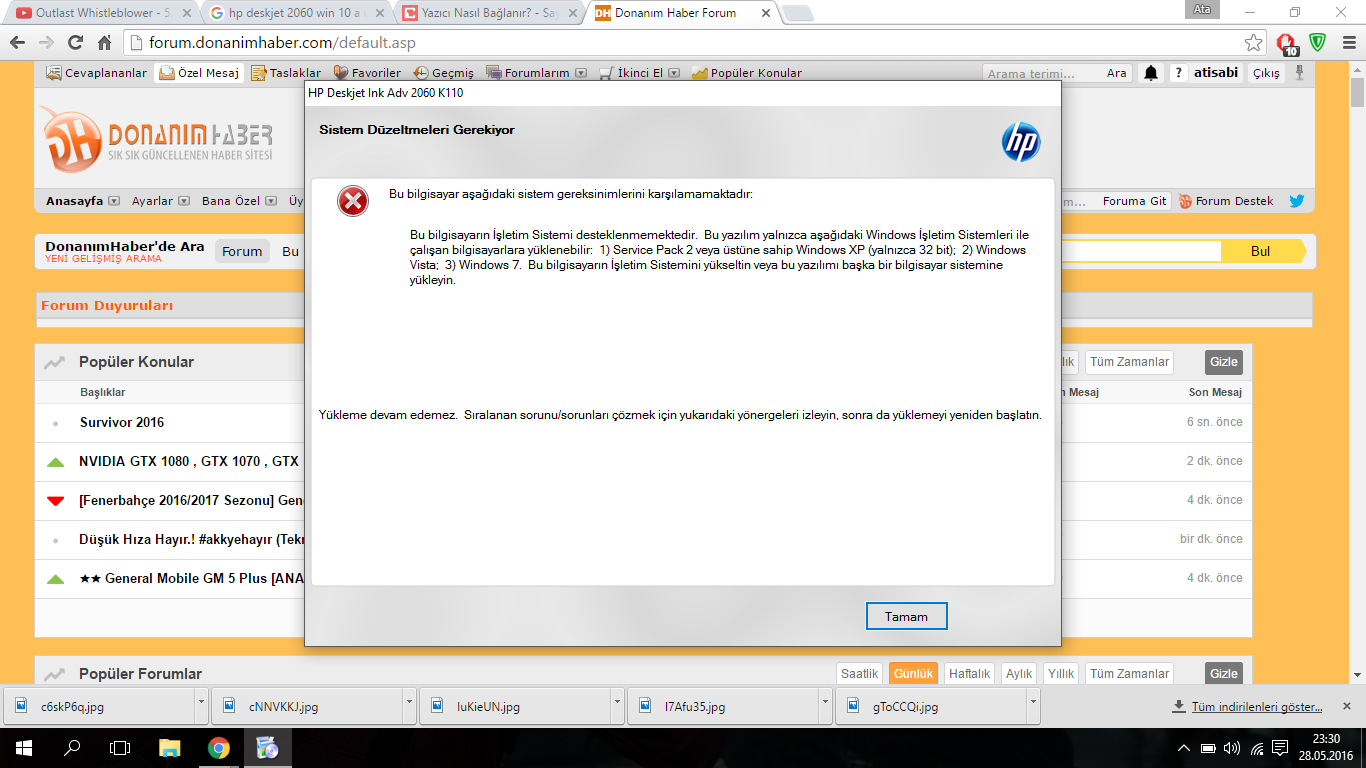Open the Ayarlar menu item

coord(153,201)
